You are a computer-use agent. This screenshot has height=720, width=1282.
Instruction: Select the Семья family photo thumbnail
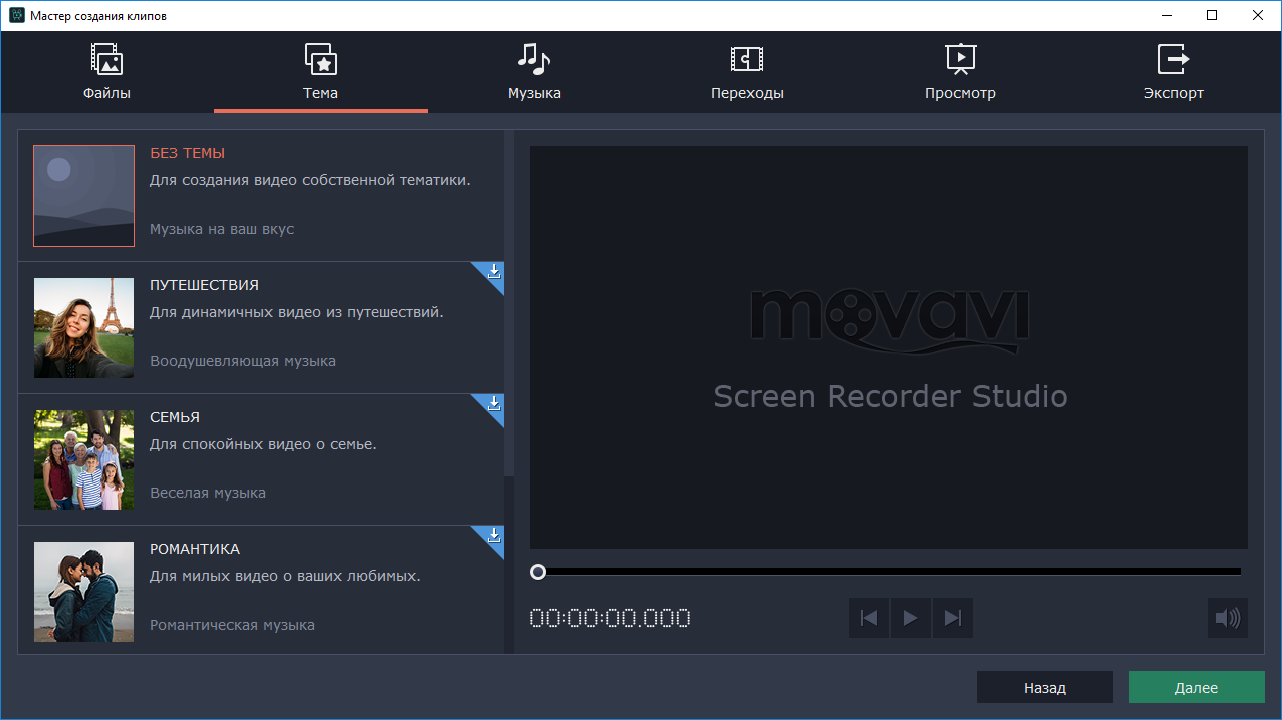click(84, 460)
